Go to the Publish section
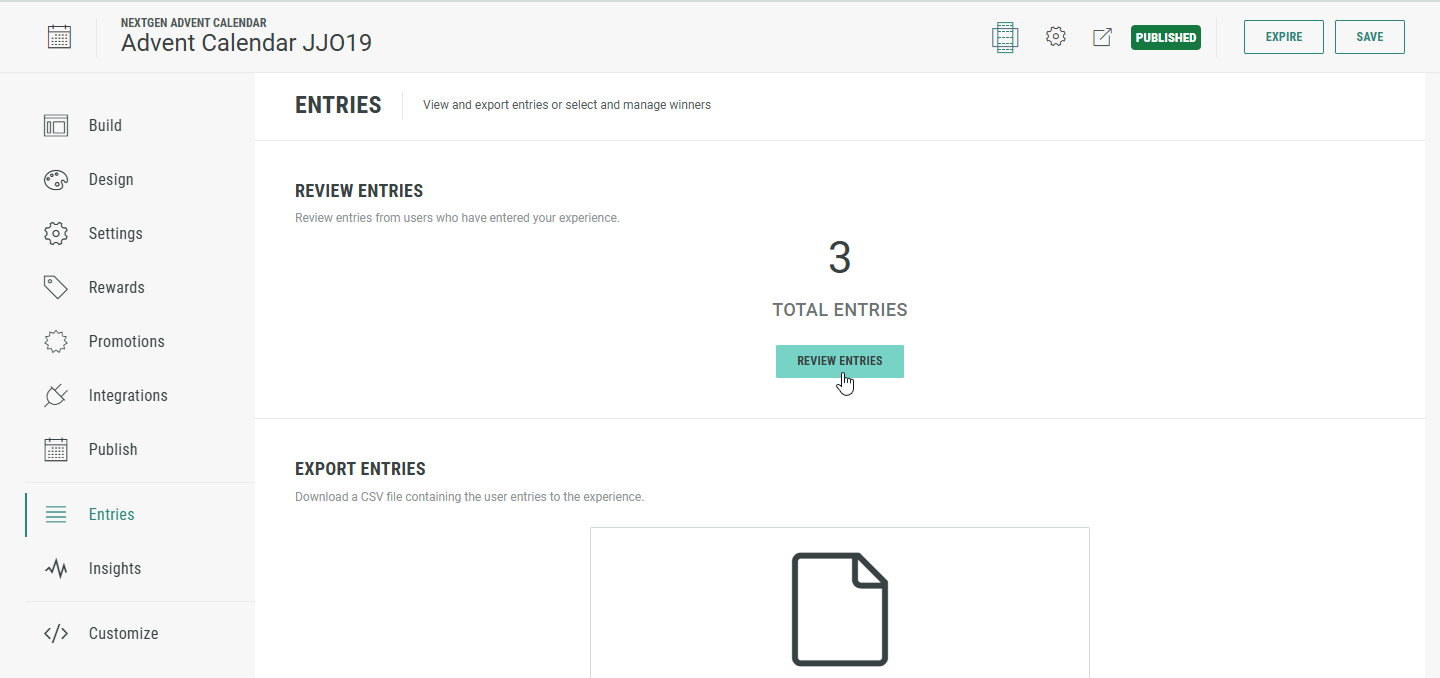 [x=112, y=449]
